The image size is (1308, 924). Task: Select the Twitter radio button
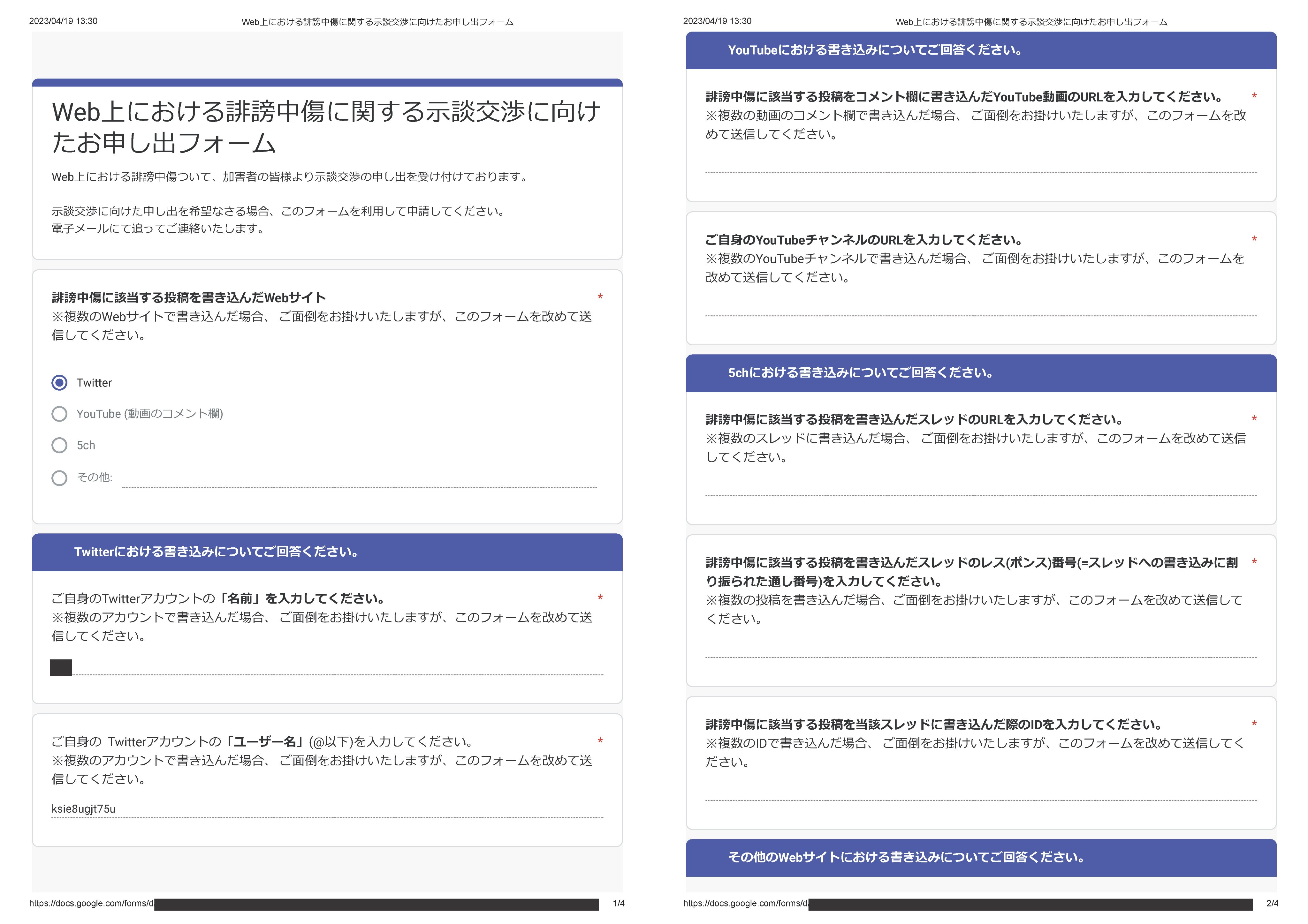tap(59, 383)
